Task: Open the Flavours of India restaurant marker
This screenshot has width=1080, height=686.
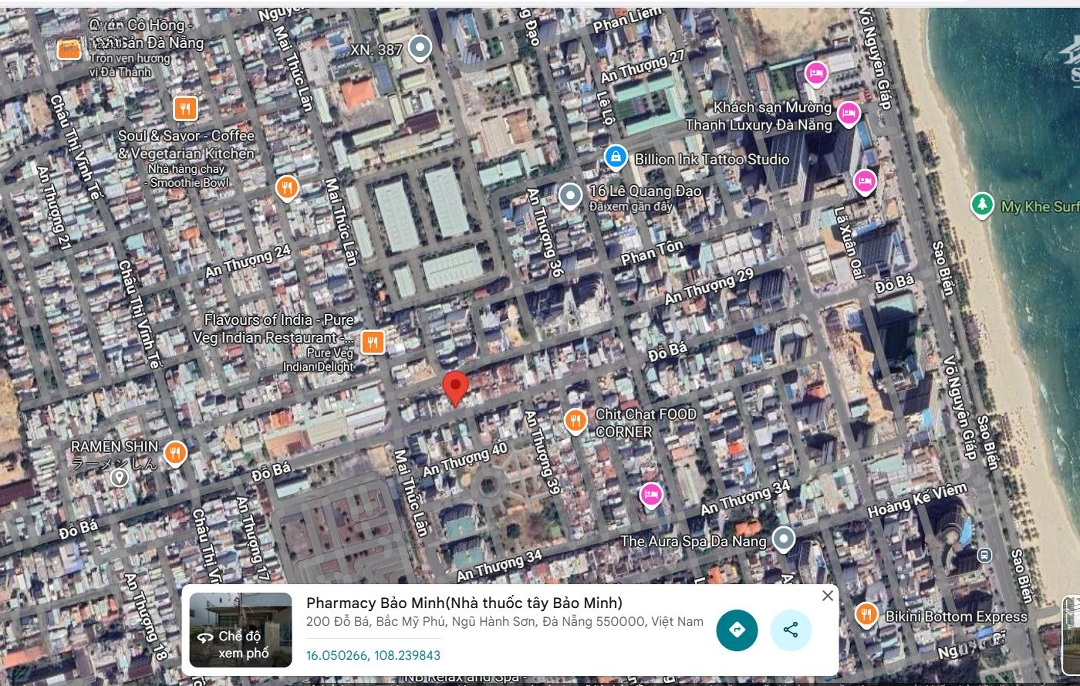Action: pyautogui.click(x=372, y=342)
